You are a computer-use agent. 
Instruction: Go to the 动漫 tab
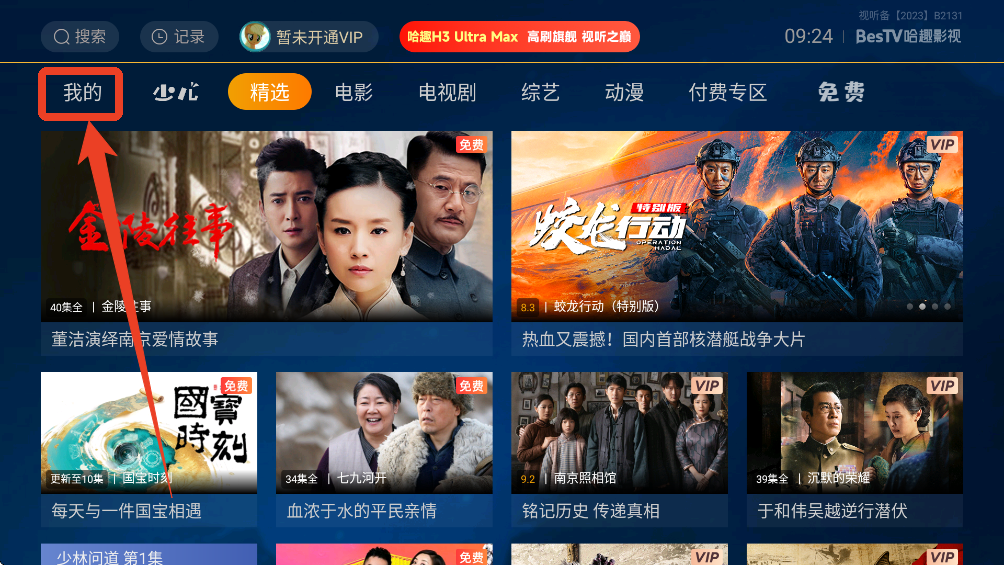tap(624, 92)
